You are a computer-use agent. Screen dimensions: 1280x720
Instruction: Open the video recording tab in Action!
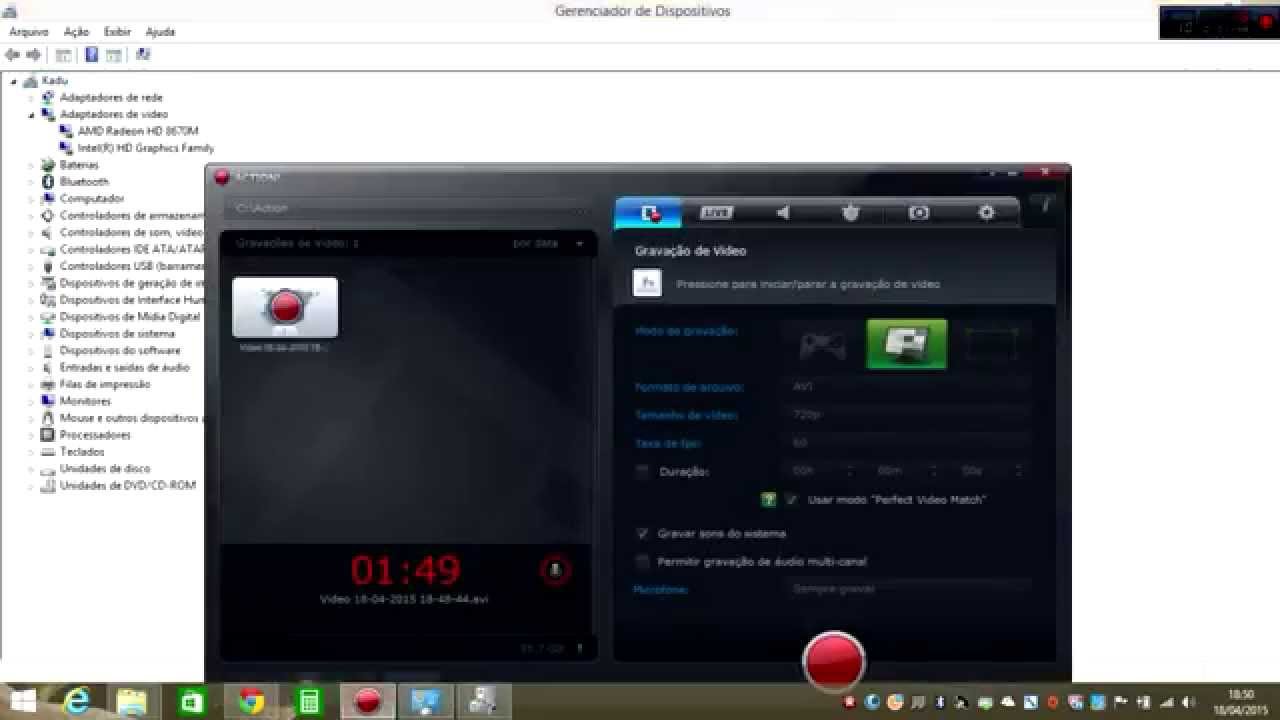pos(649,212)
